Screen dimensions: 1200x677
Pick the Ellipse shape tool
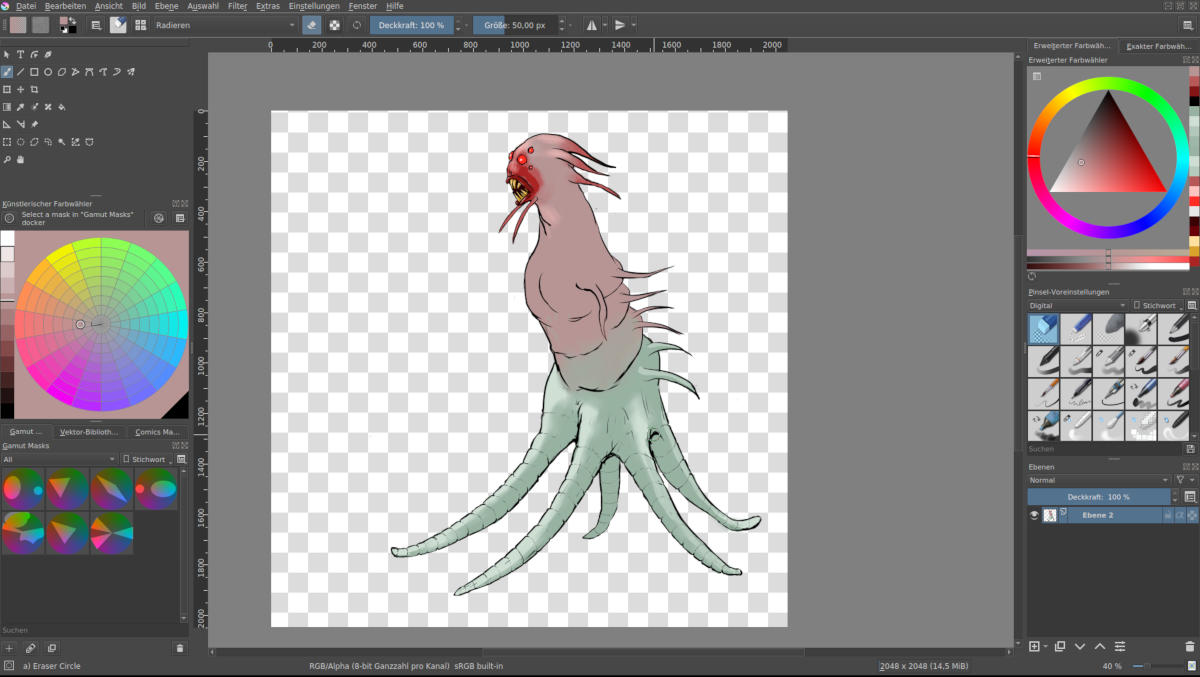tap(48, 72)
